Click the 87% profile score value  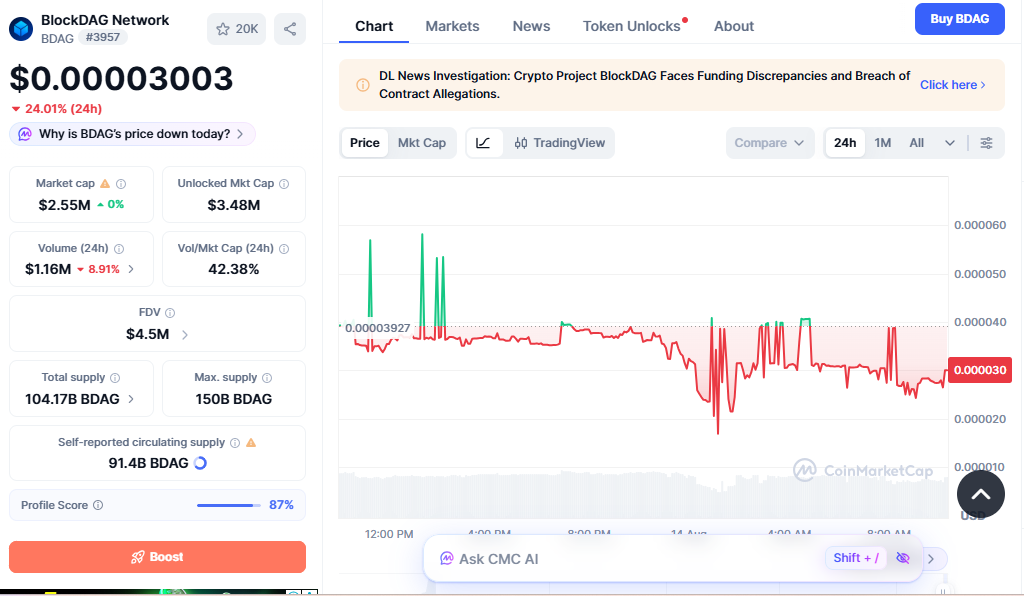coord(281,505)
